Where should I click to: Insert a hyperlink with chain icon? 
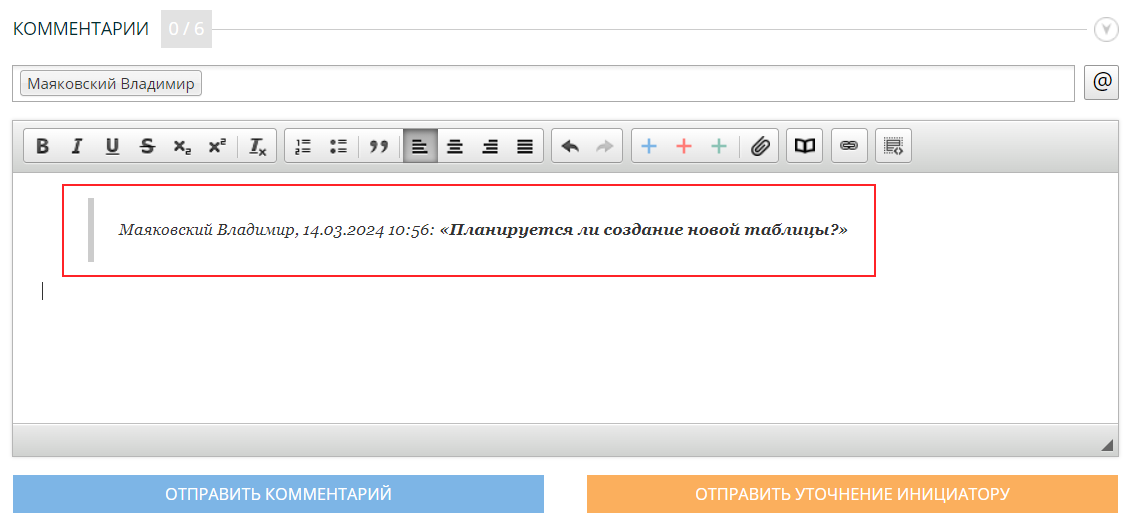[x=849, y=146]
